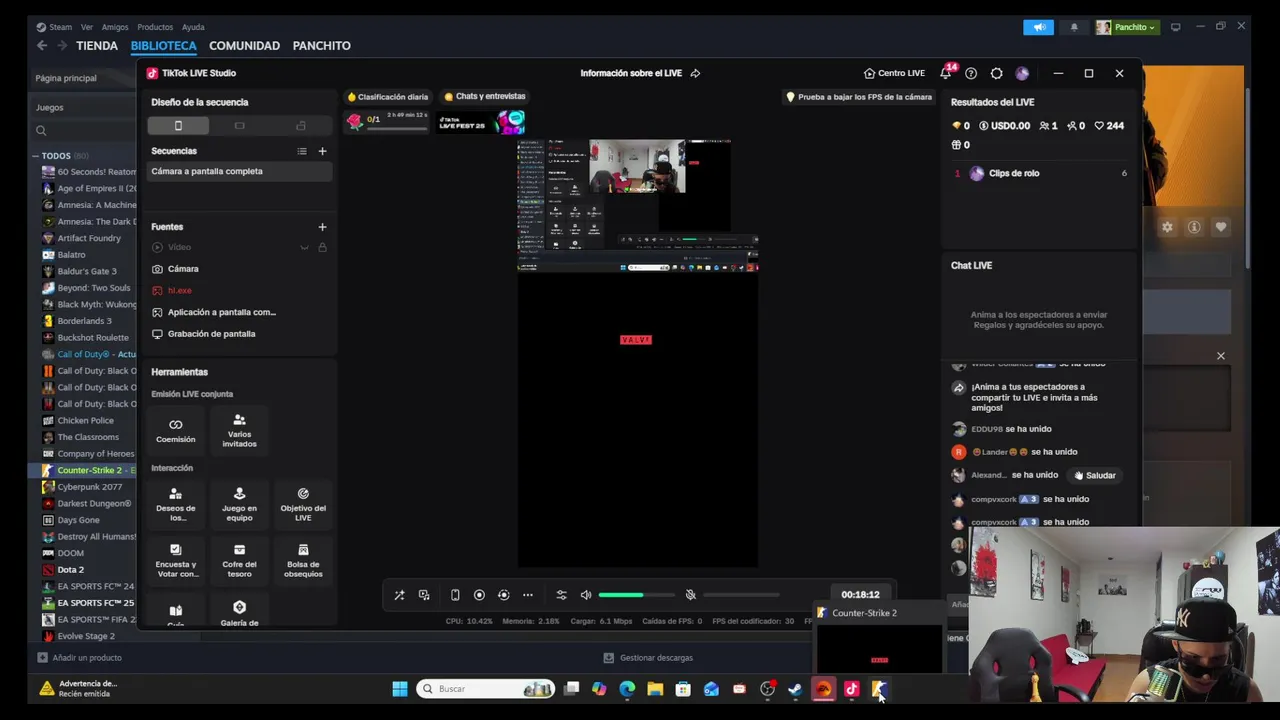Viewport: 1280px width, 720px height.
Task: Open the Steam Productos menu
Action: [x=155, y=27]
